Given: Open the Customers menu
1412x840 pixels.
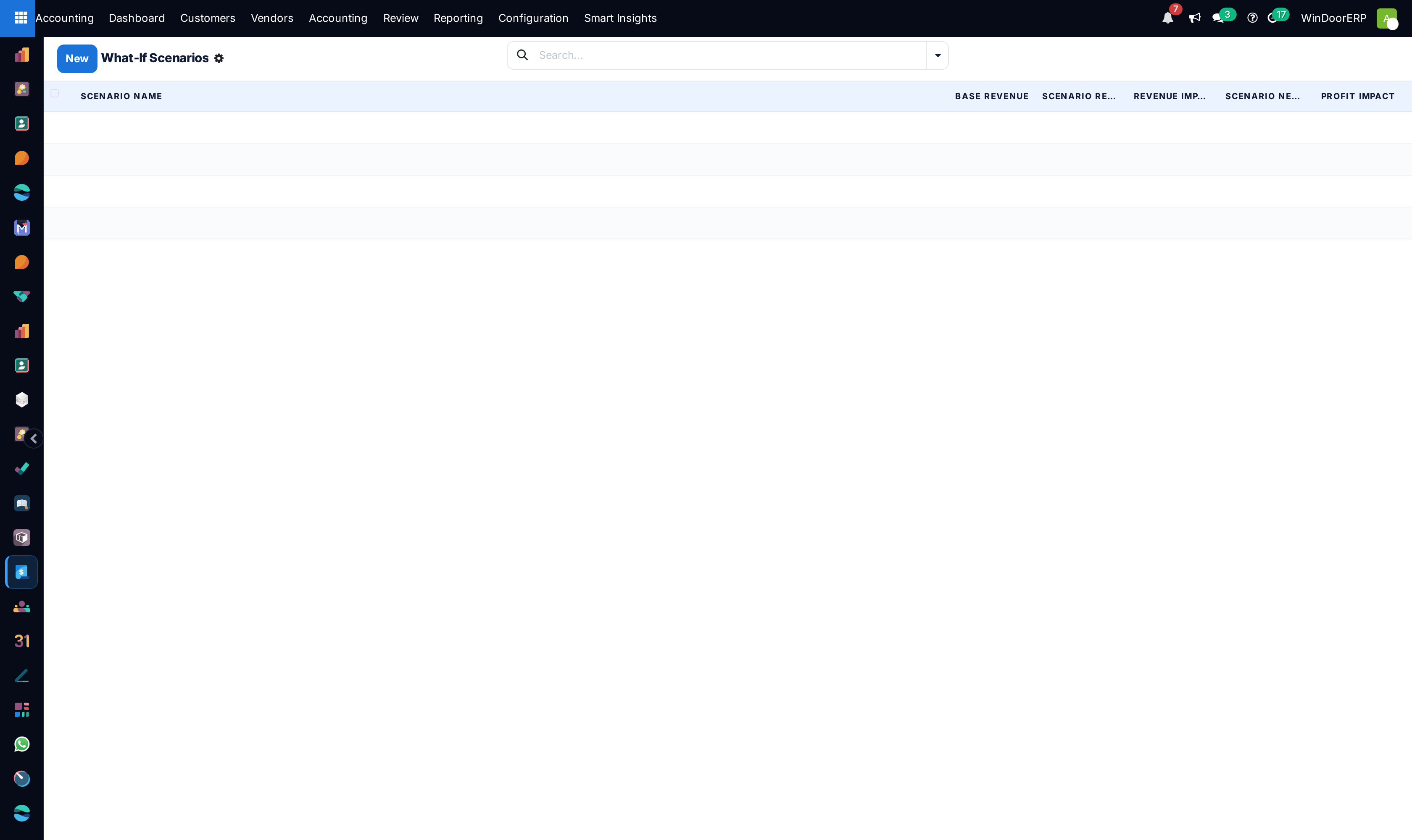Looking at the screenshot, I should pos(207,18).
